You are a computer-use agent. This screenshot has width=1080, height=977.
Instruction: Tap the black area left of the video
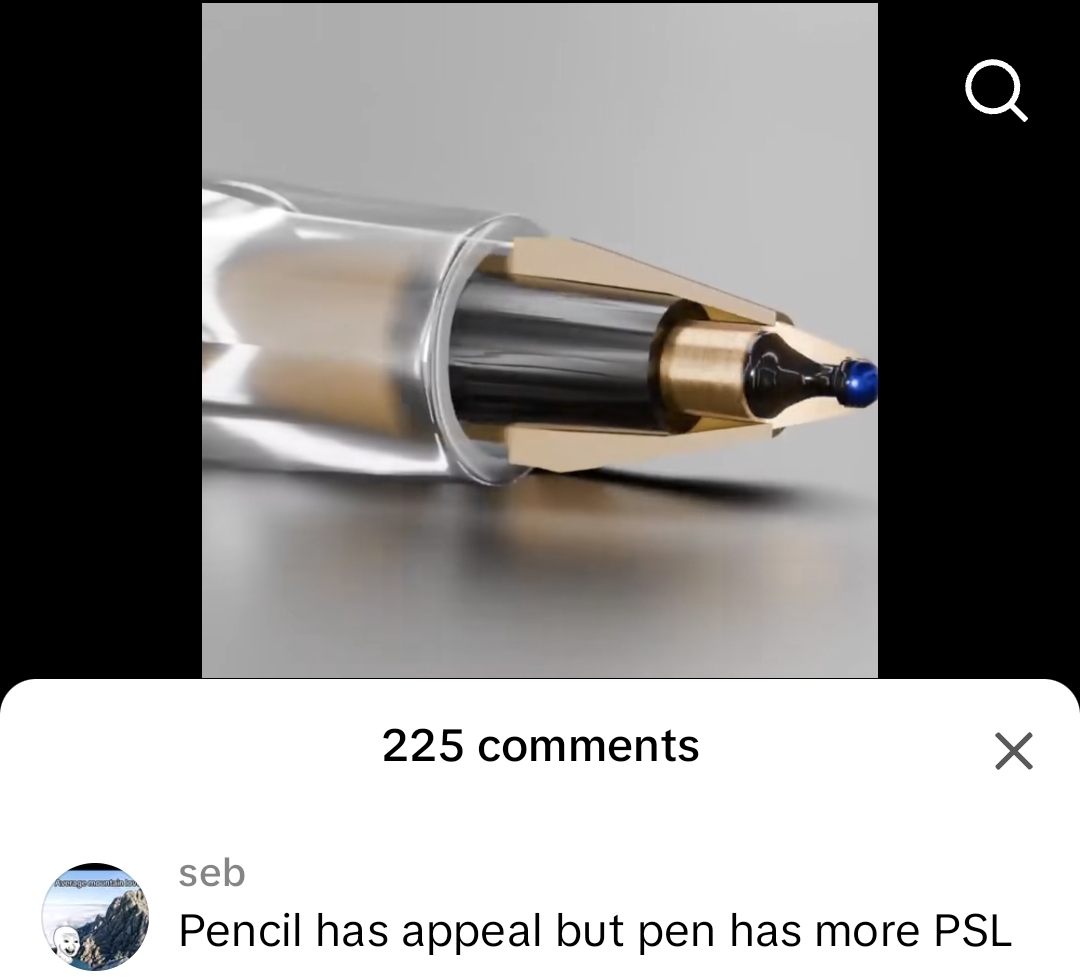[x=101, y=340]
